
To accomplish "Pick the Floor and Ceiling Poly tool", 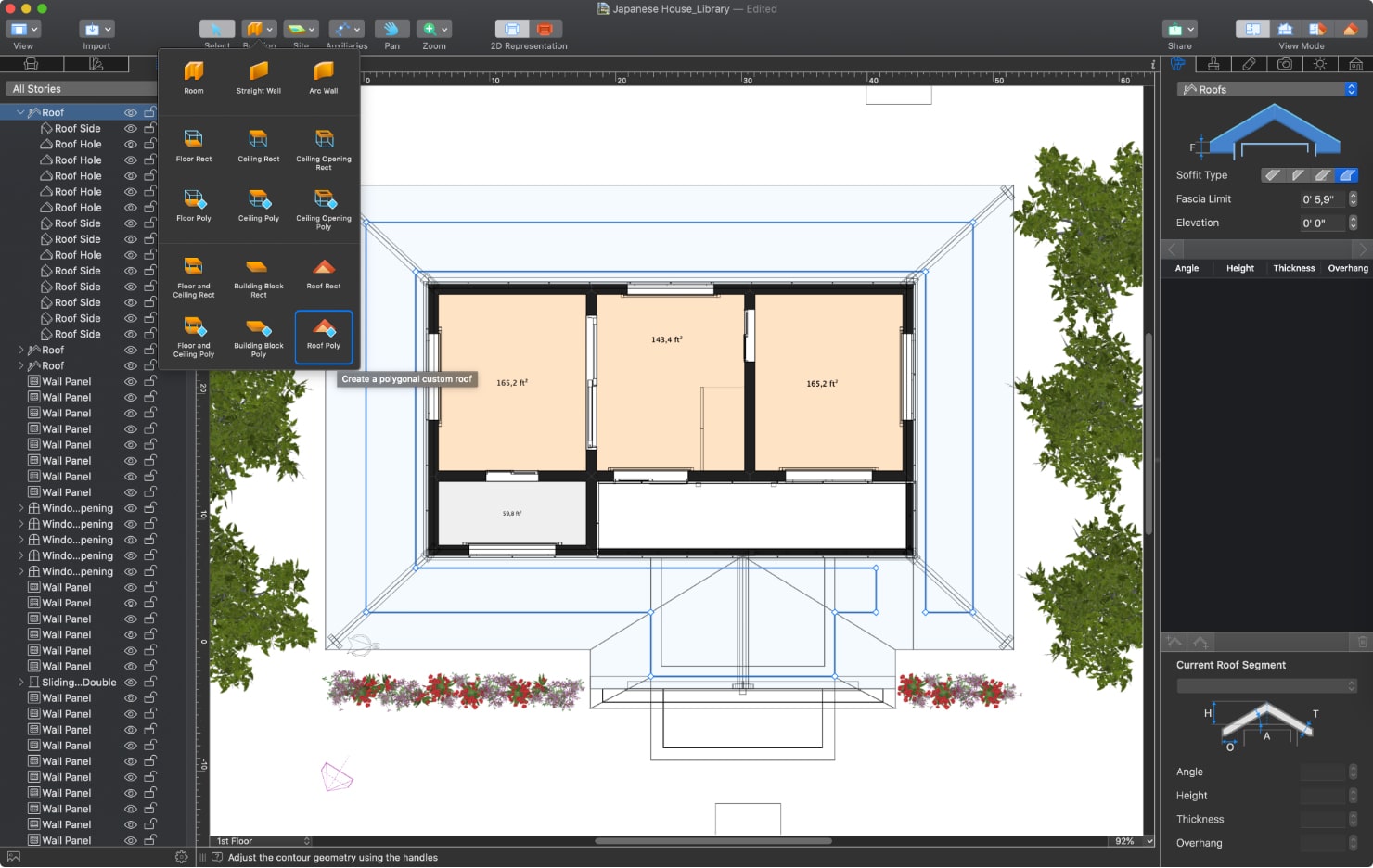I will (x=194, y=337).
